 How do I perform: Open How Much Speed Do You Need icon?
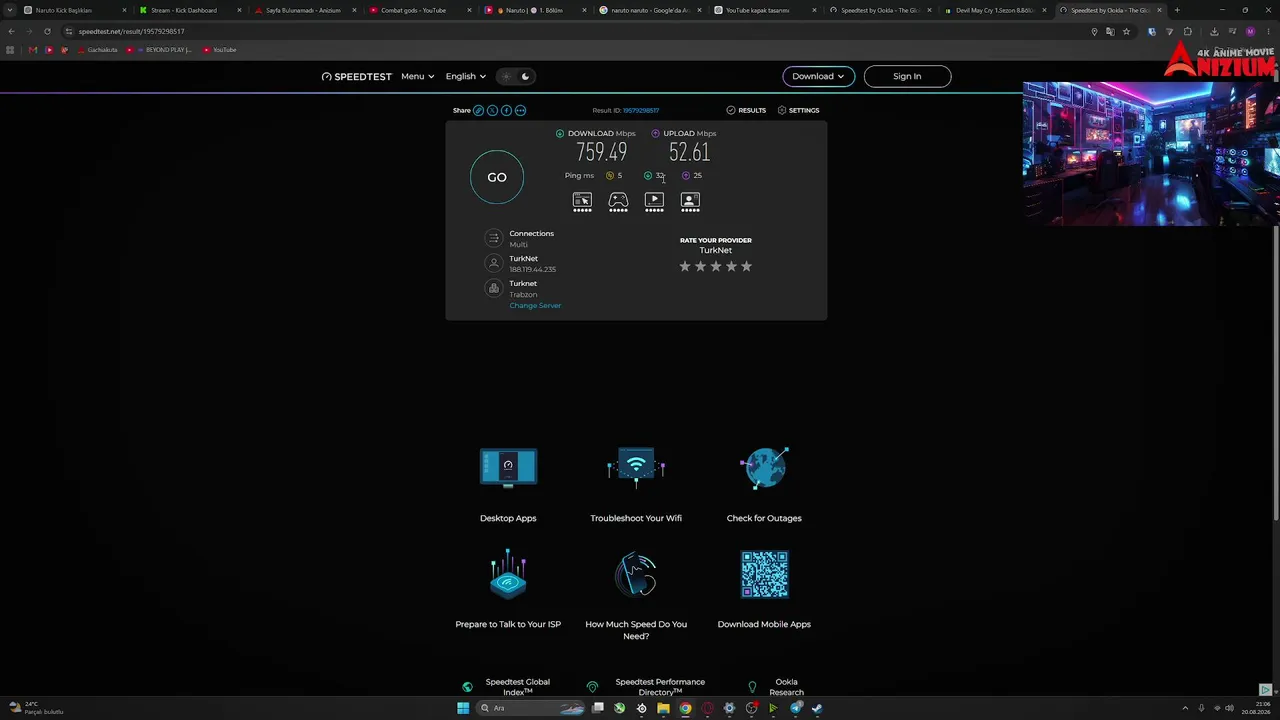pyautogui.click(x=636, y=574)
